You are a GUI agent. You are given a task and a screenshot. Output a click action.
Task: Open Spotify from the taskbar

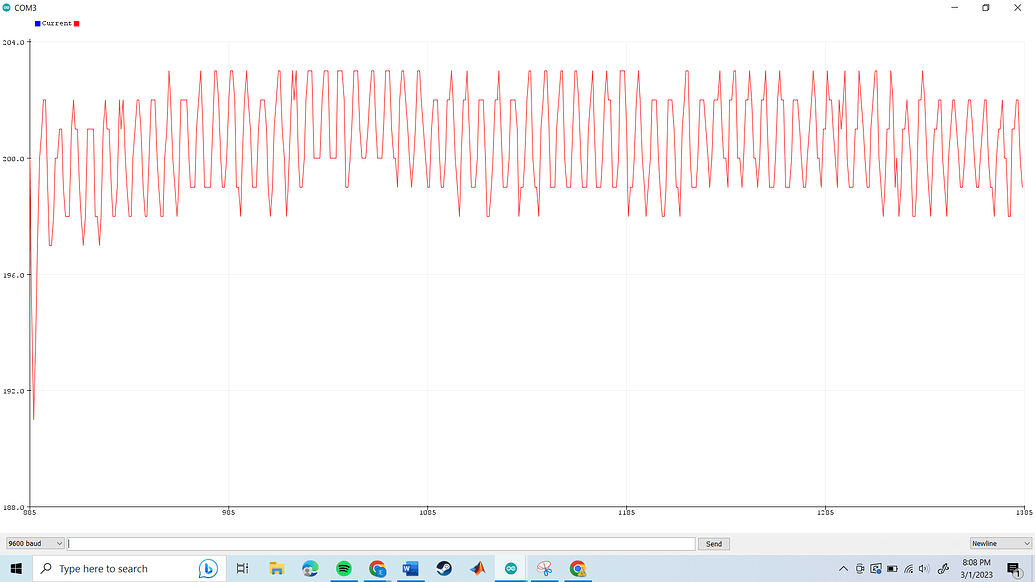click(342, 568)
